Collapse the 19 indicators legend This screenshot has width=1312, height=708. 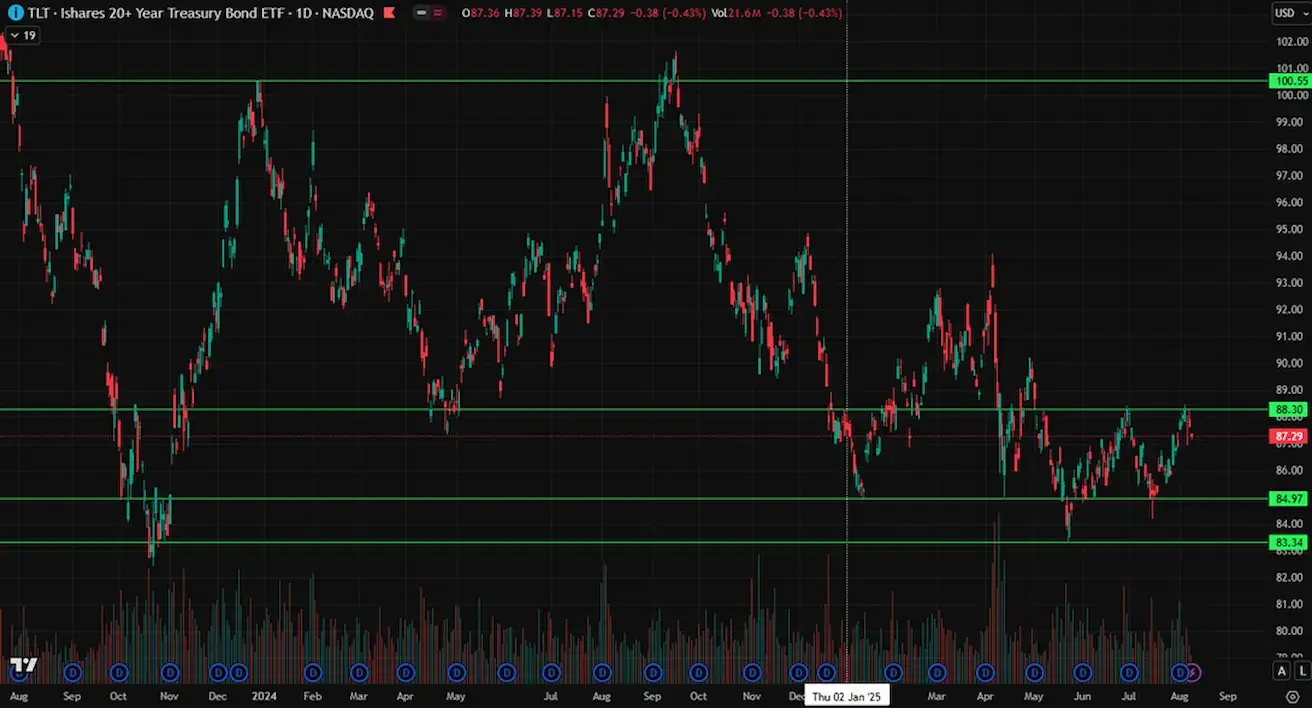pos(22,35)
